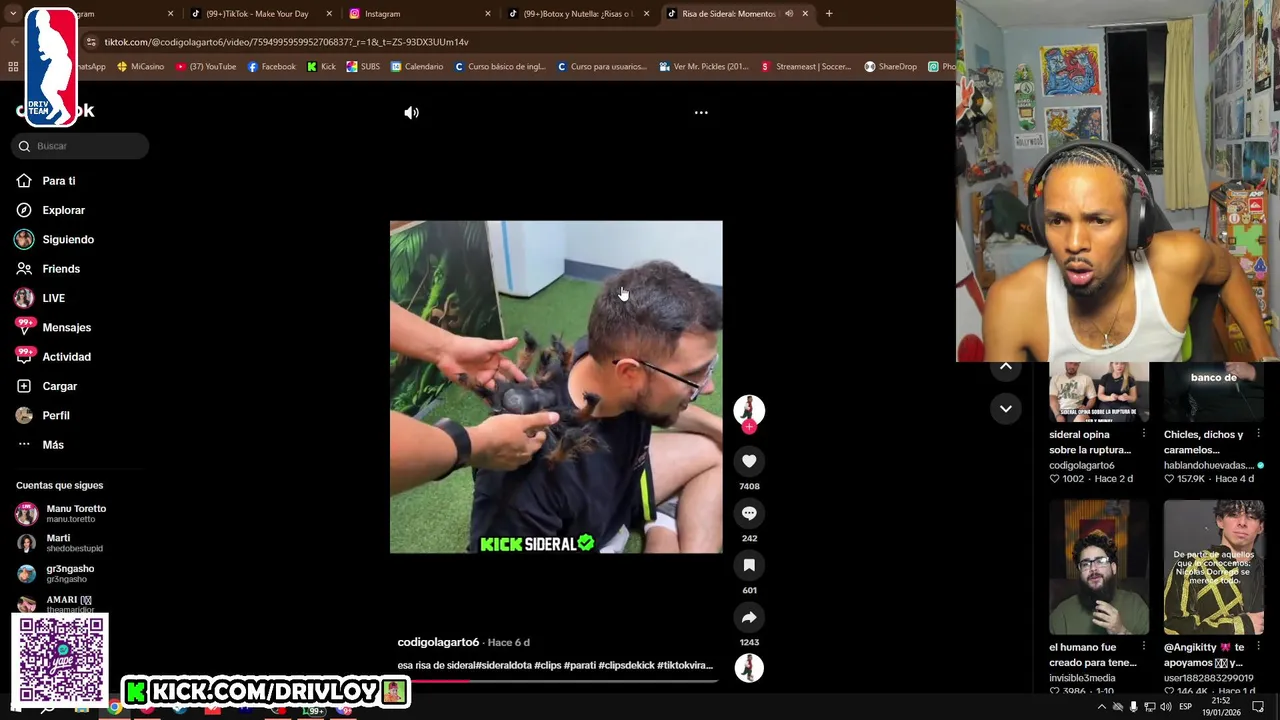Open the MiCasino bookmark

click(x=141, y=67)
